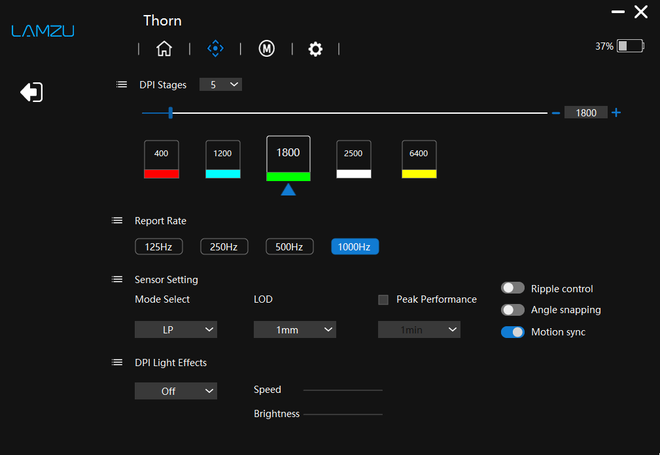Check the Peak Performance checkbox
Screen dimensions: 660x455
click(x=383, y=299)
